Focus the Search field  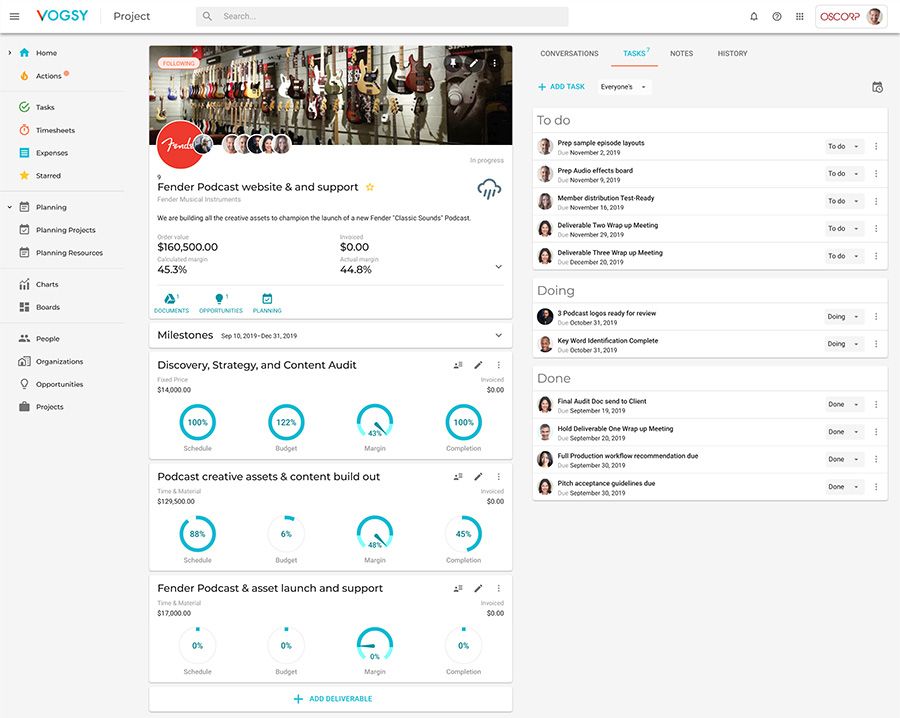click(382, 17)
